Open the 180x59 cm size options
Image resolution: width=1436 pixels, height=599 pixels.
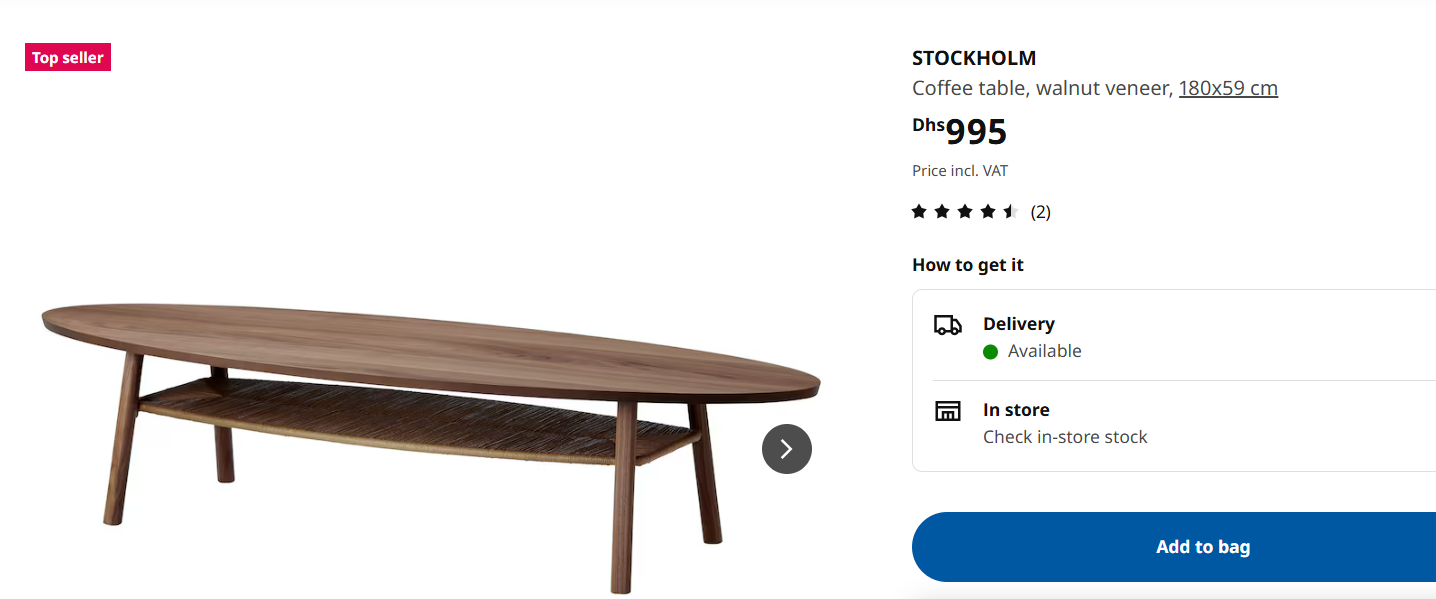click(x=1228, y=88)
